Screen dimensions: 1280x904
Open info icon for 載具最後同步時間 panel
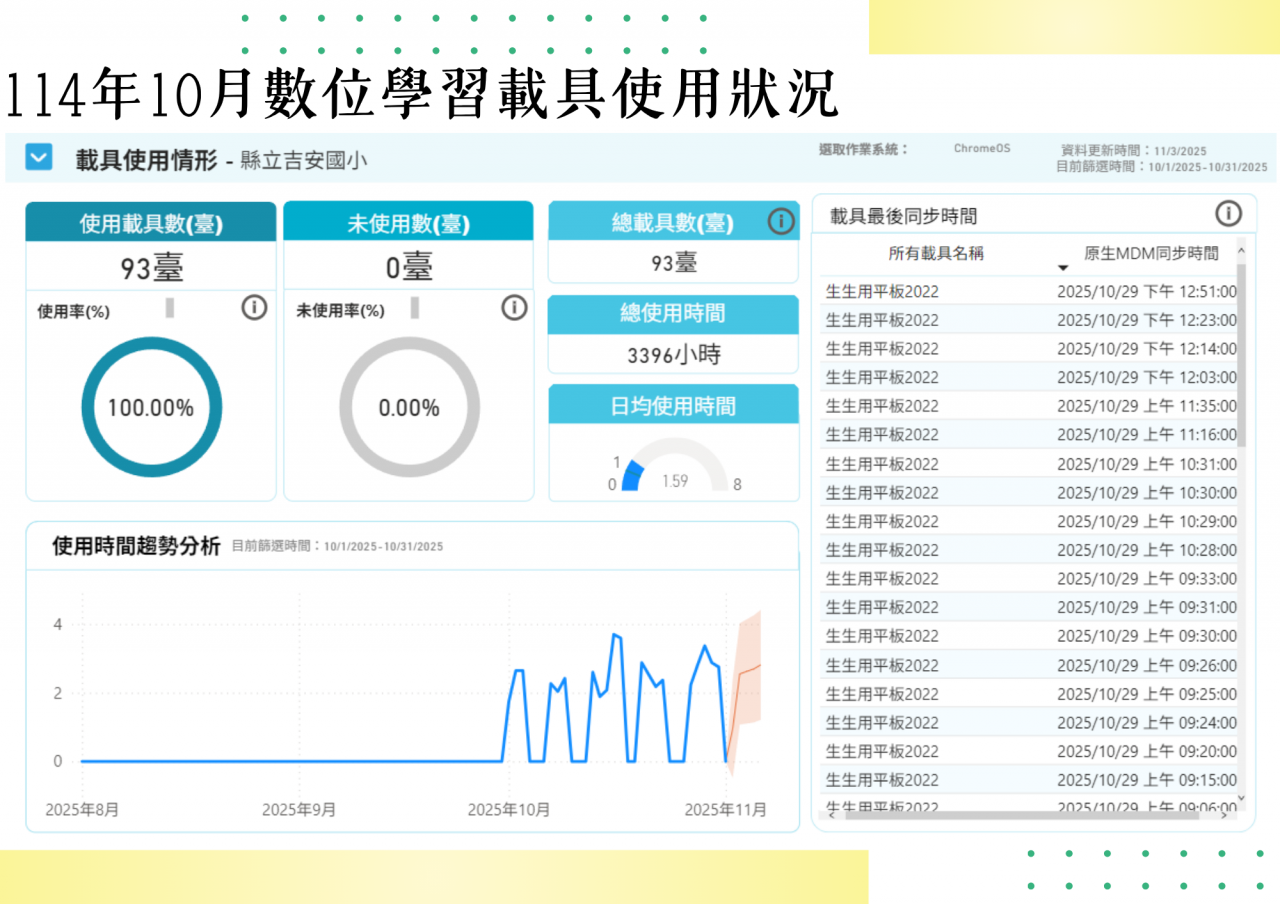pyautogui.click(x=1228, y=214)
